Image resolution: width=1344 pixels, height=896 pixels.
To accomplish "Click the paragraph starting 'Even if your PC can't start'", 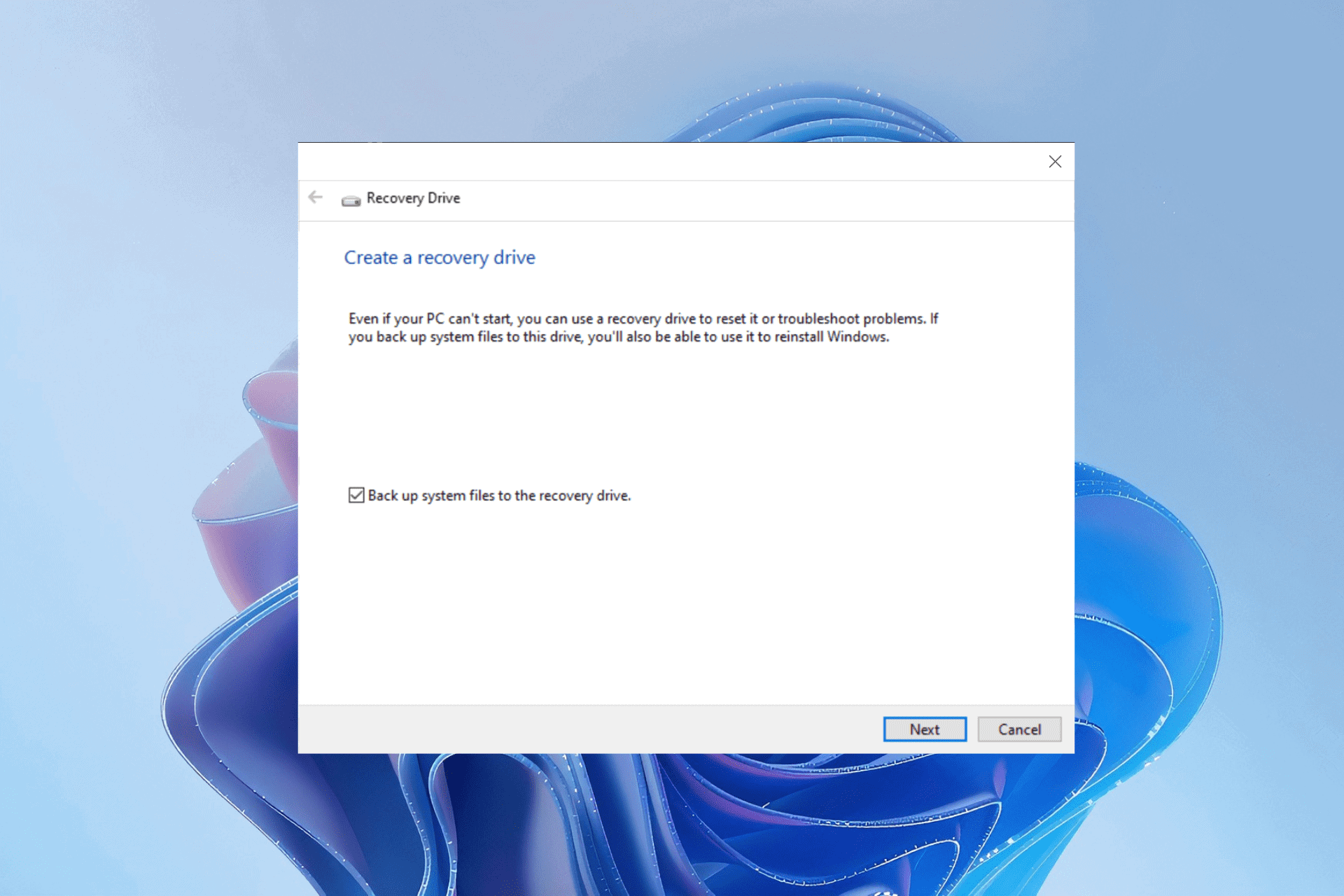I will [643, 328].
